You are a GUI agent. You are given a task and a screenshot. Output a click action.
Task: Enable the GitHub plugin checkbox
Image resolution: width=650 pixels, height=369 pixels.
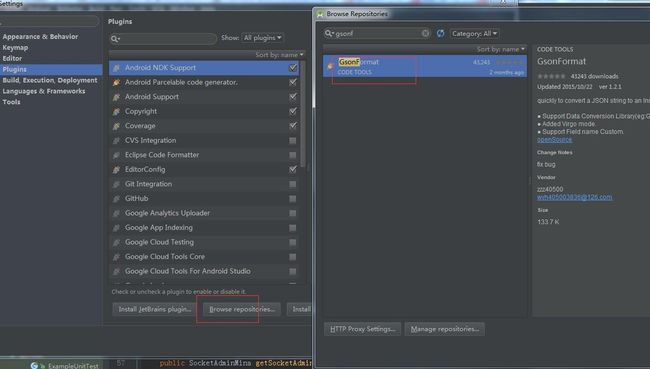[293, 199]
